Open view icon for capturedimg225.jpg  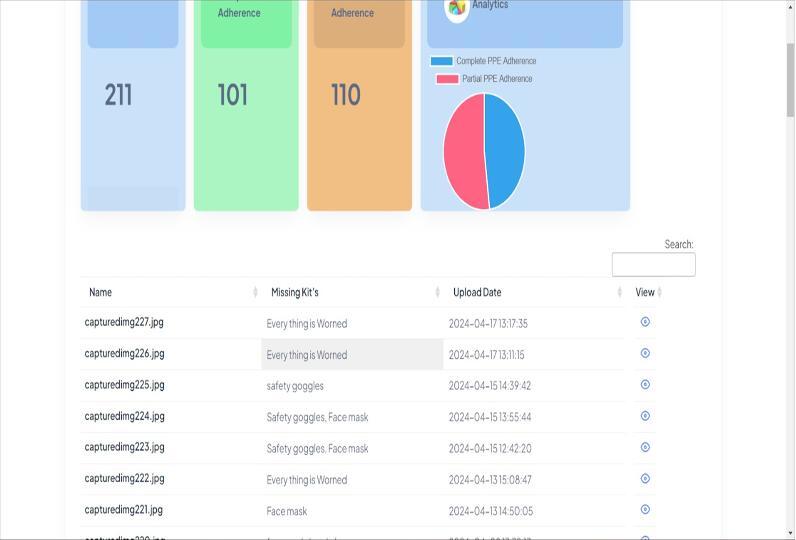(x=645, y=385)
